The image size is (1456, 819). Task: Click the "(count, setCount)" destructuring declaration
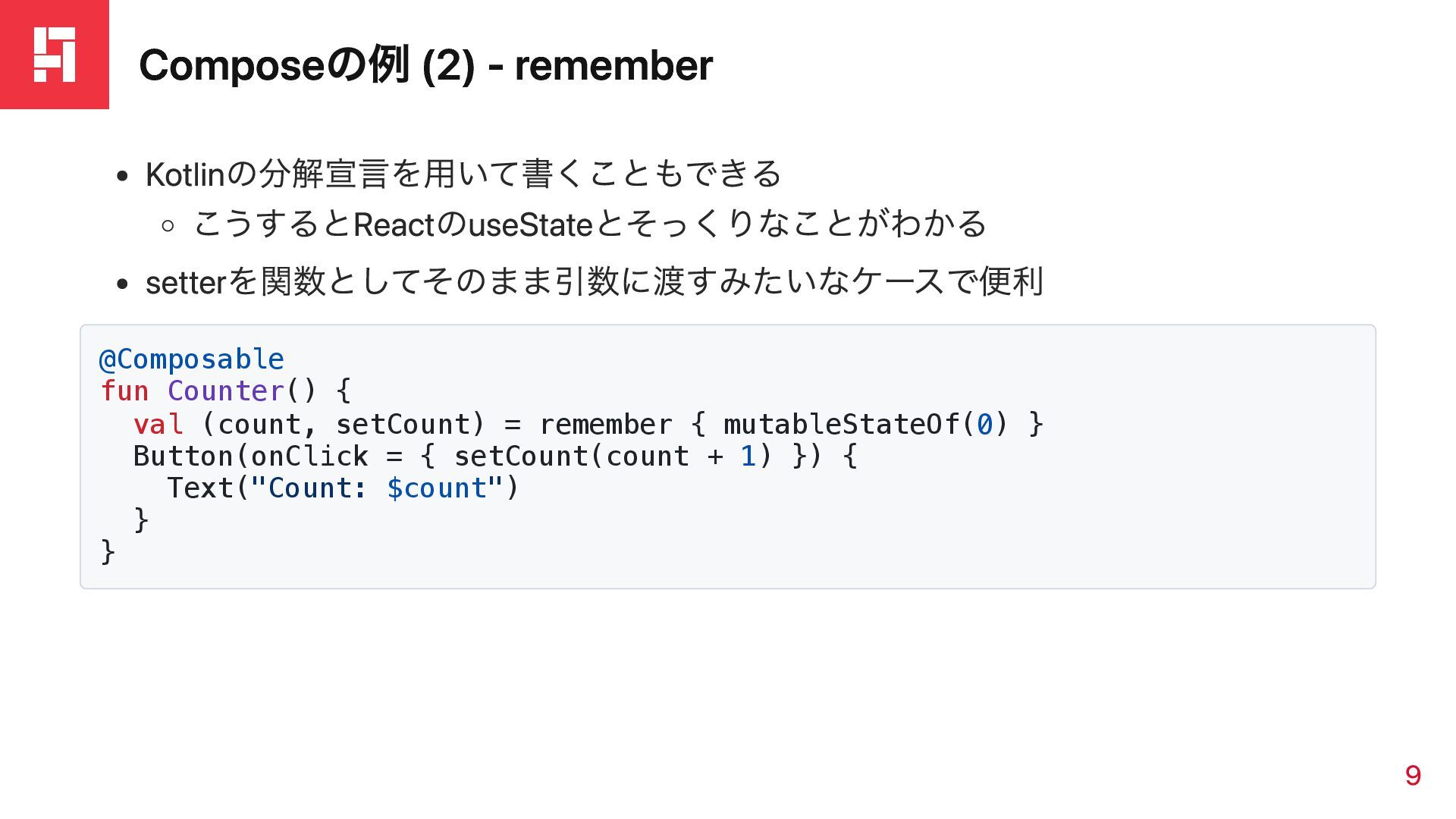343,424
